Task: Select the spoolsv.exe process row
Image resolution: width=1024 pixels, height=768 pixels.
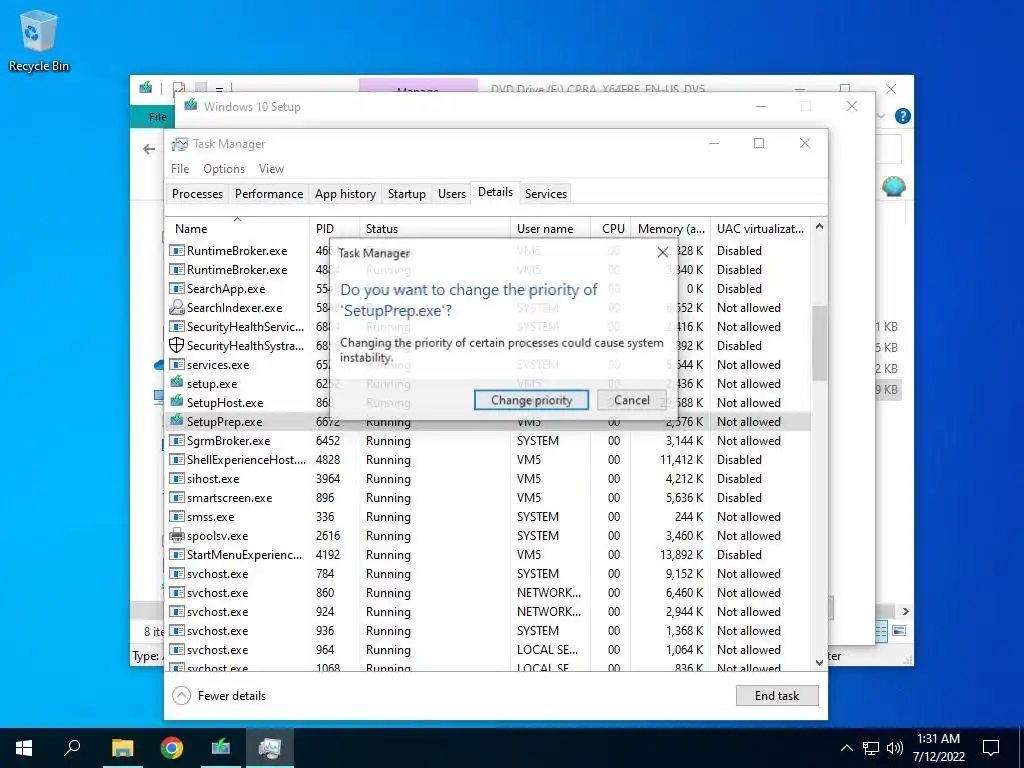Action: [x=487, y=536]
